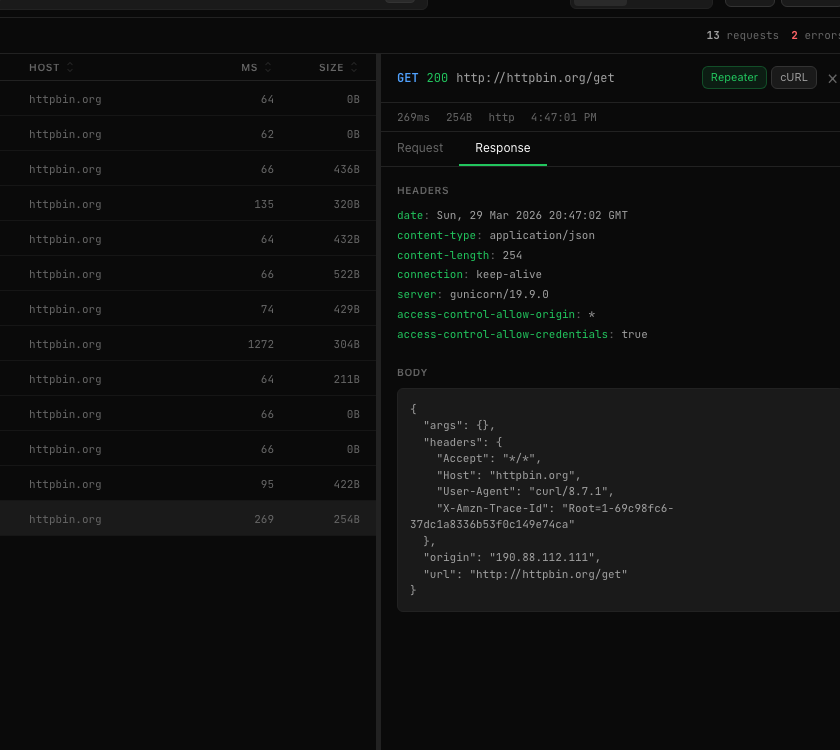
Task: Select the row with 62 ms
Action: 188,134
